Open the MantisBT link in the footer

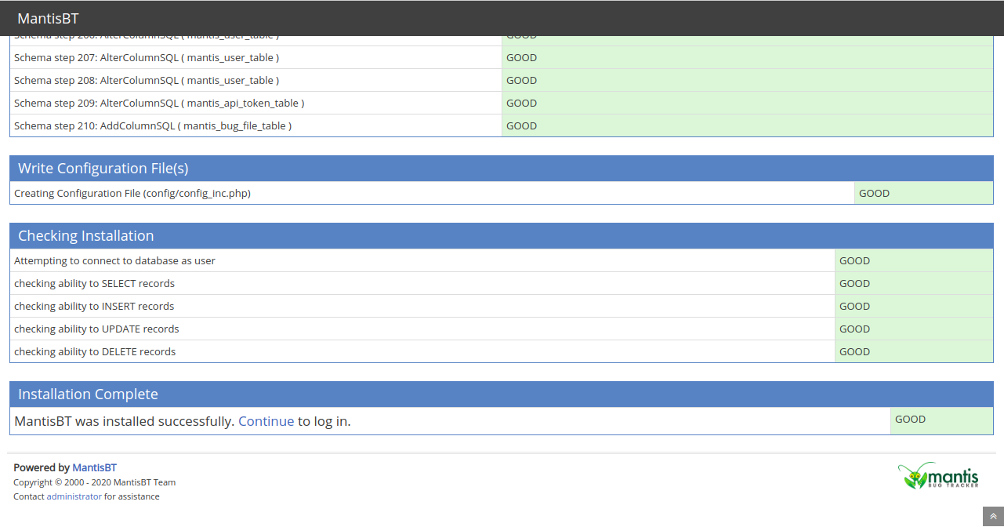[x=94, y=467]
